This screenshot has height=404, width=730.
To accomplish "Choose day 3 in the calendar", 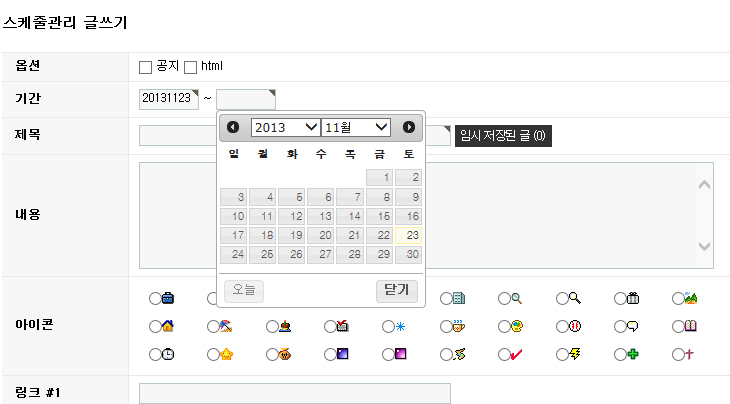I will 233,197.
